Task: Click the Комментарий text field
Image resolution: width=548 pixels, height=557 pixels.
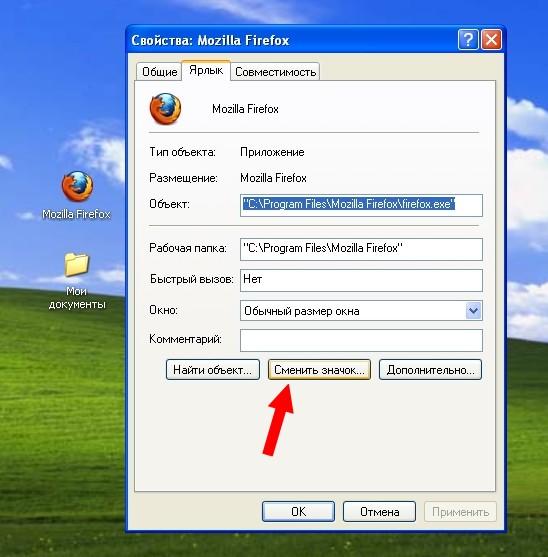Action: coord(361,340)
